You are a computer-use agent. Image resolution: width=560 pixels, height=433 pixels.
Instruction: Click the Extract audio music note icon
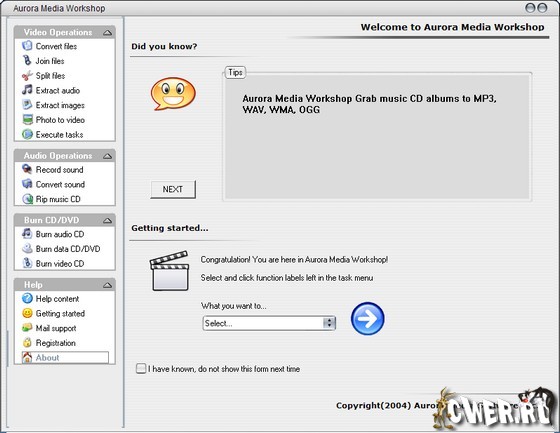pos(27,90)
